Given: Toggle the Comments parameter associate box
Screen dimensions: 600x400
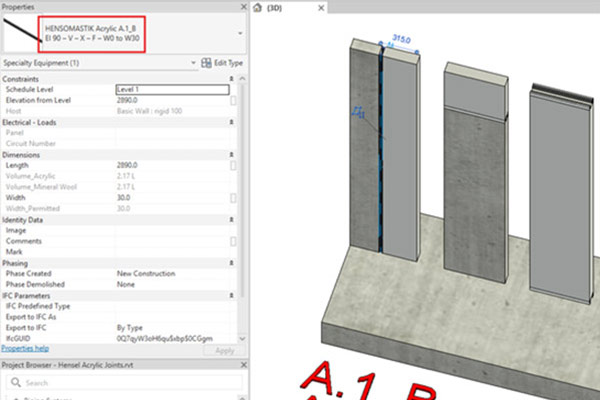Looking at the screenshot, I should tap(233, 241).
